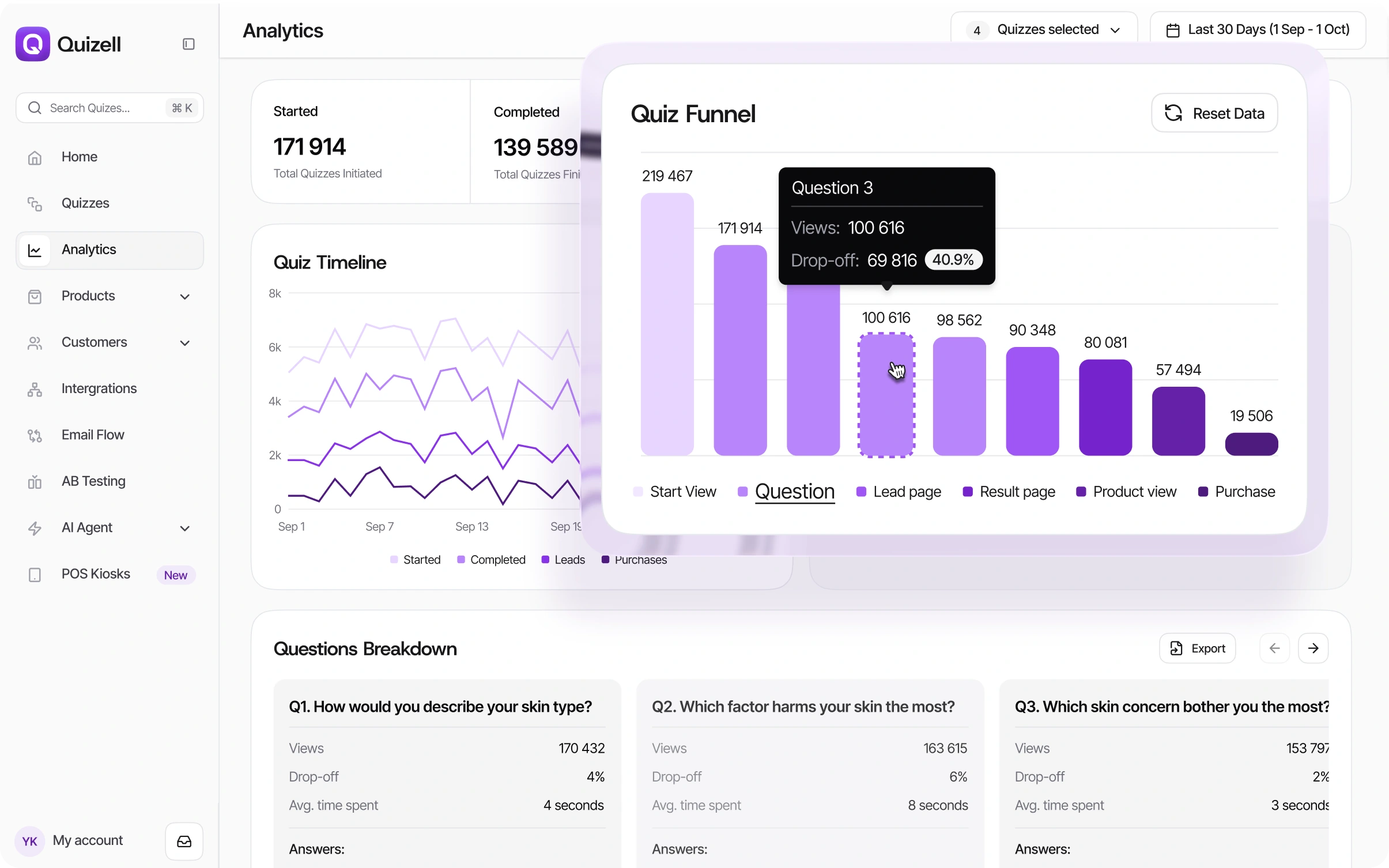The image size is (1389, 868).
Task: Click the AI Agent lightning icon
Action: click(35, 529)
